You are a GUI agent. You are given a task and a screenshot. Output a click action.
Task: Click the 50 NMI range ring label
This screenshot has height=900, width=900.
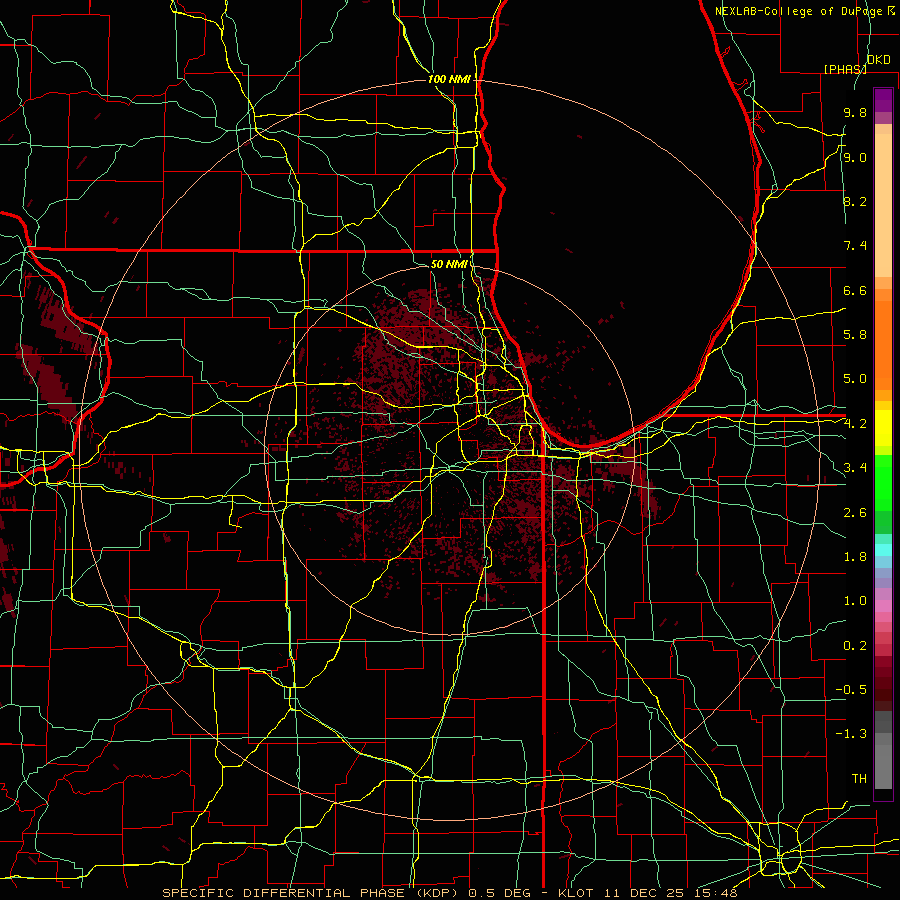click(449, 264)
